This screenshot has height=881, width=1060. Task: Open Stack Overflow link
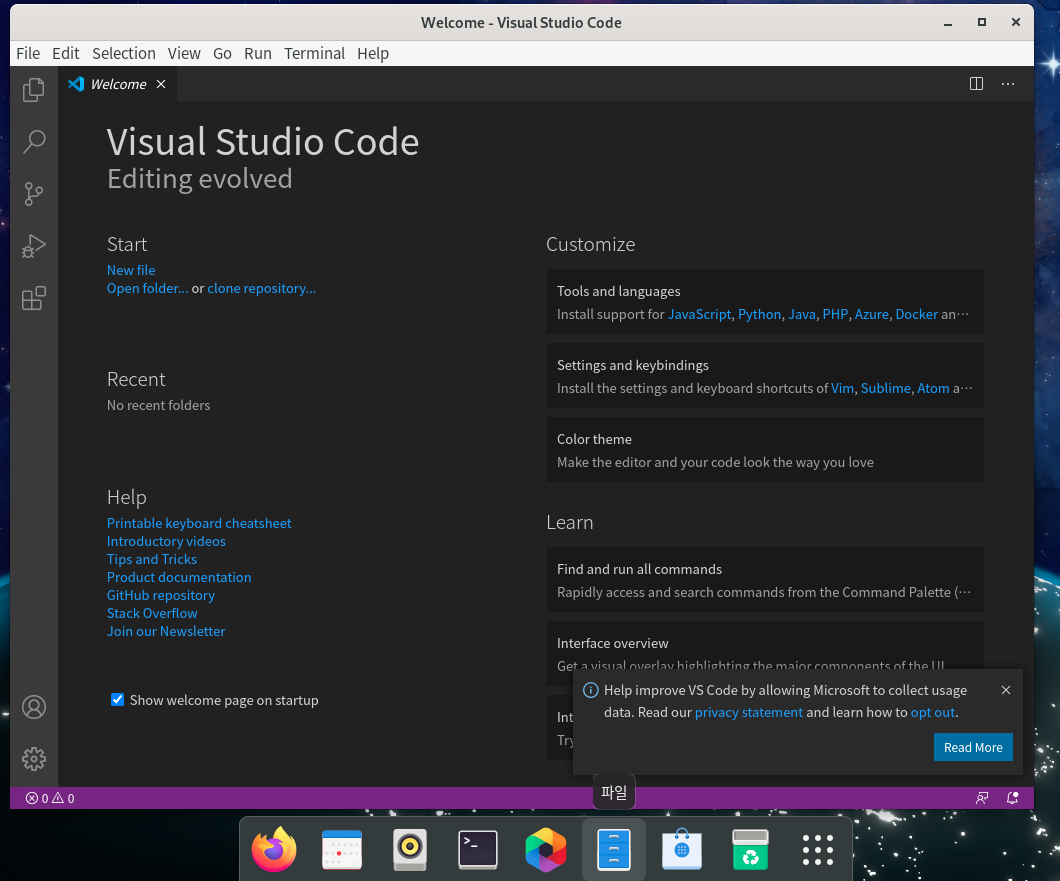(x=152, y=614)
